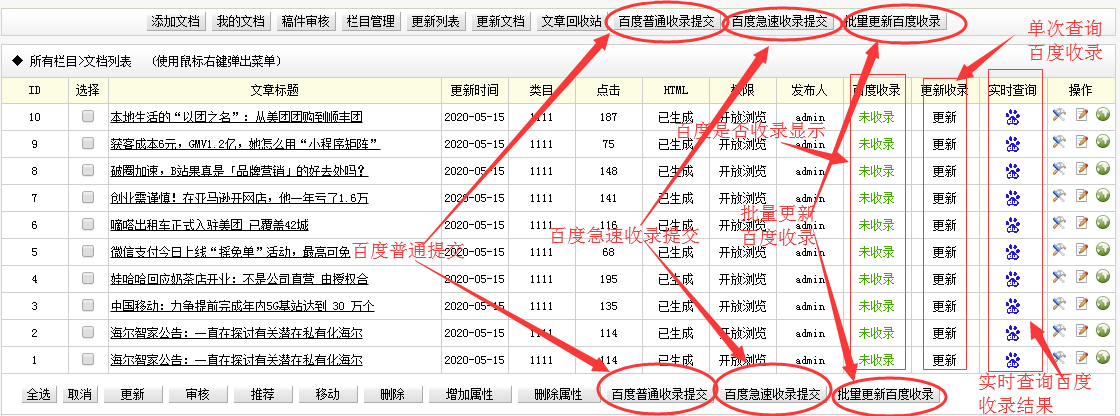Click the Baidu paw icon in row ID 4

pos(1013,279)
